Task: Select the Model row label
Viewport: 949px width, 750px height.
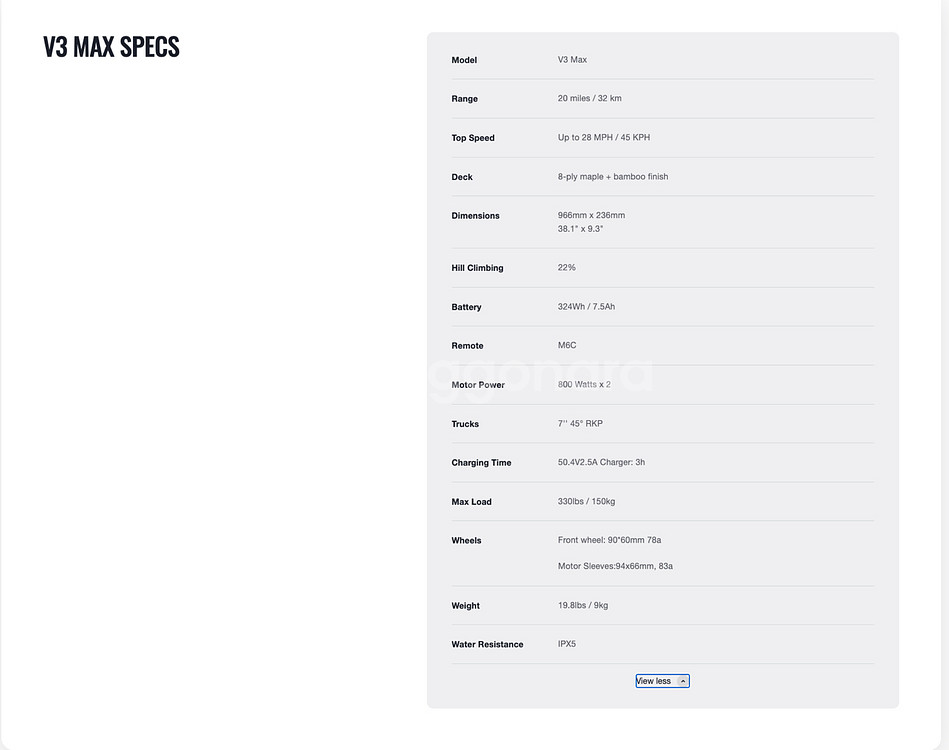Action: point(464,60)
